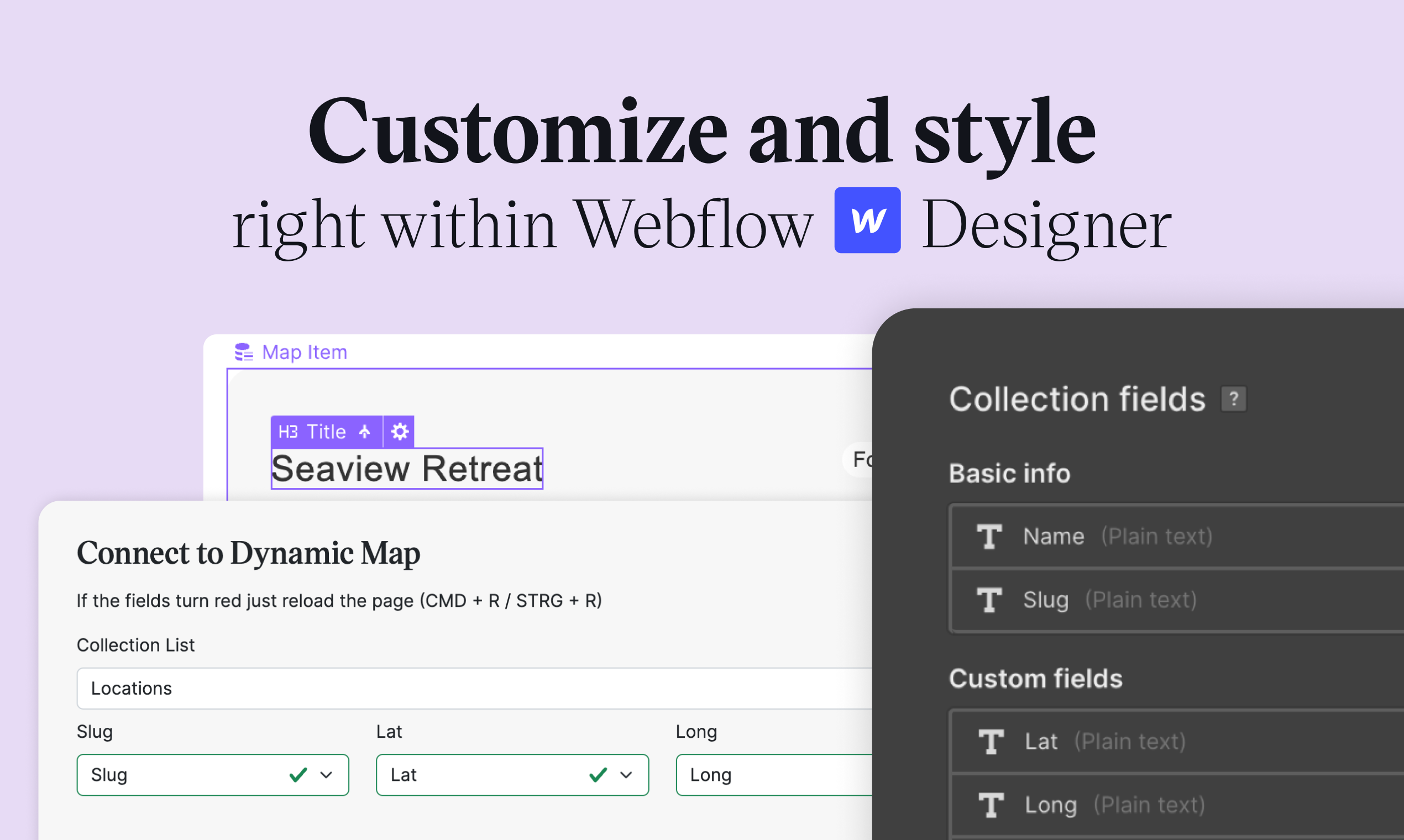Click the Title element label
The width and height of the screenshot is (1404, 840).
326,431
